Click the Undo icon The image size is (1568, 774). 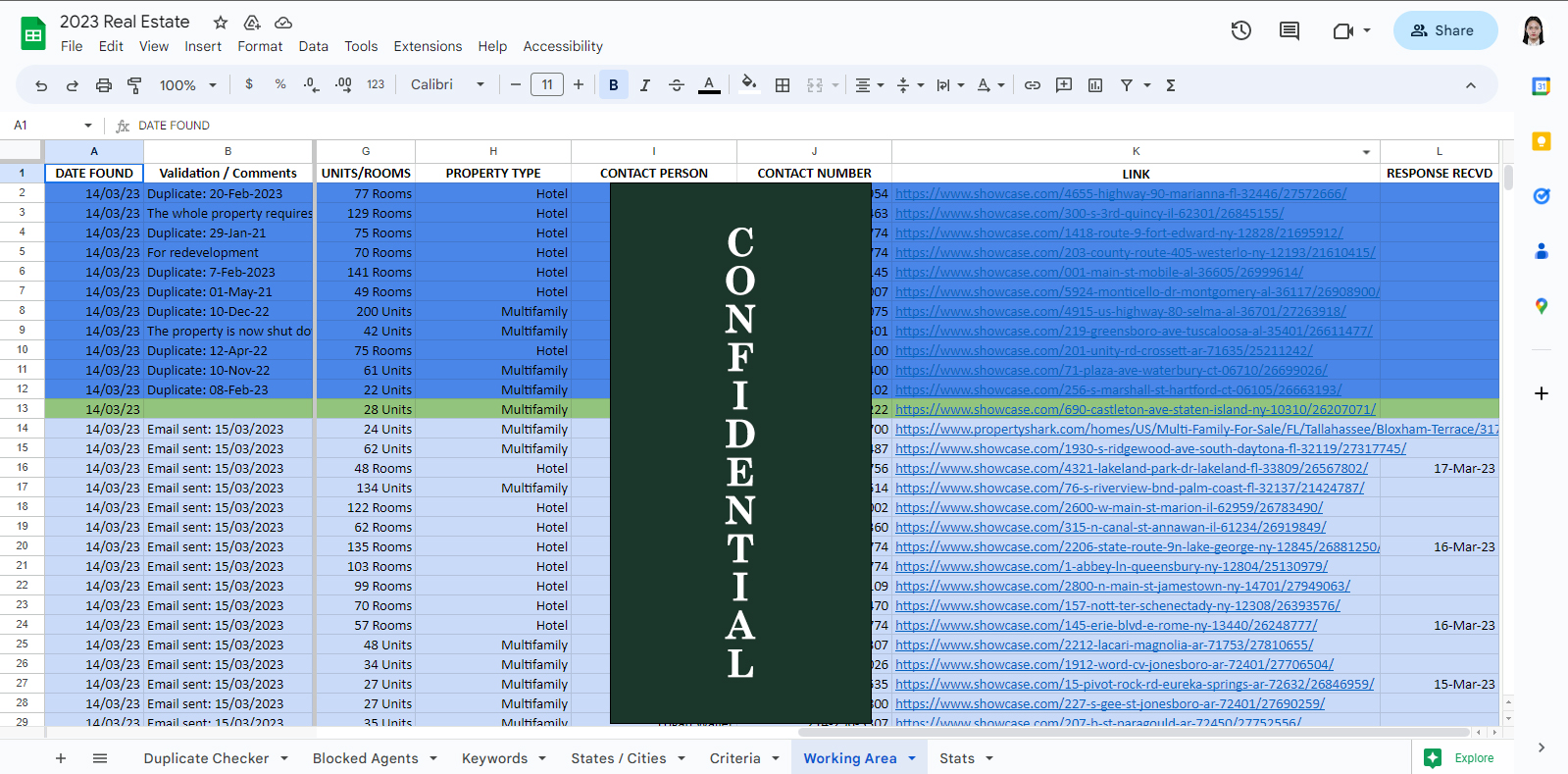click(41, 85)
